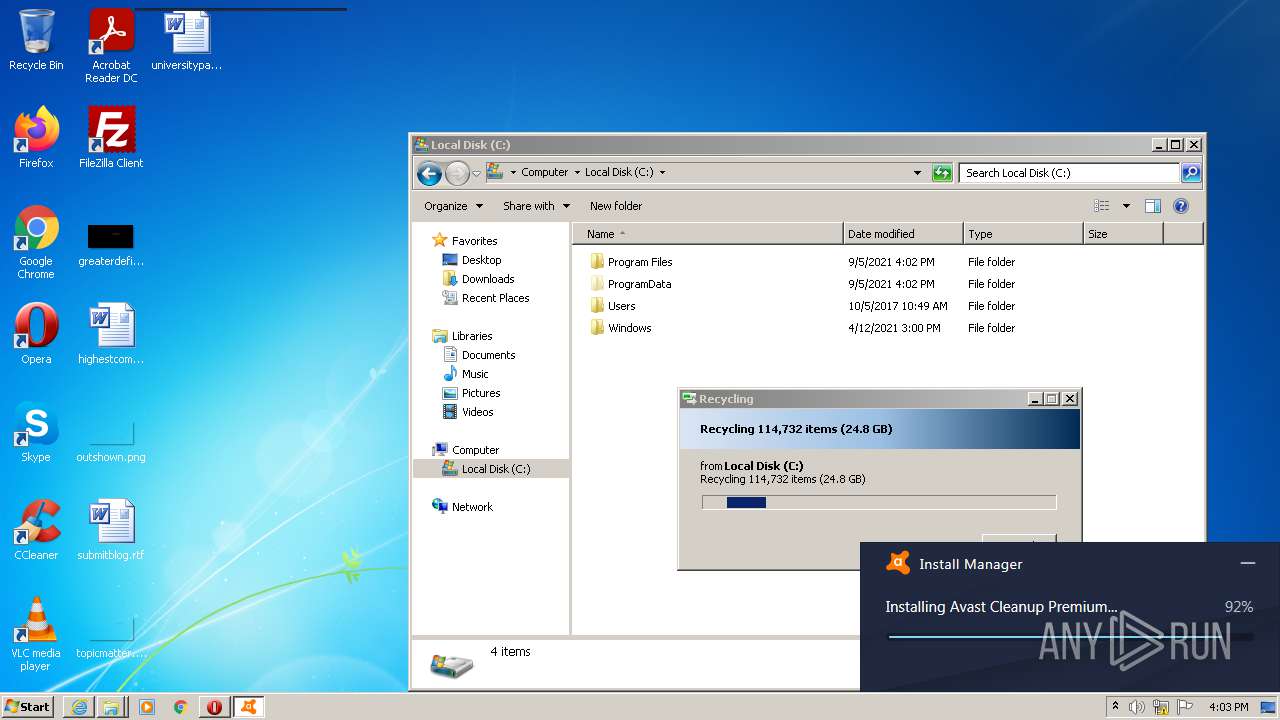This screenshot has height=720, width=1280.
Task: Click the New folder button
Action: 616,206
